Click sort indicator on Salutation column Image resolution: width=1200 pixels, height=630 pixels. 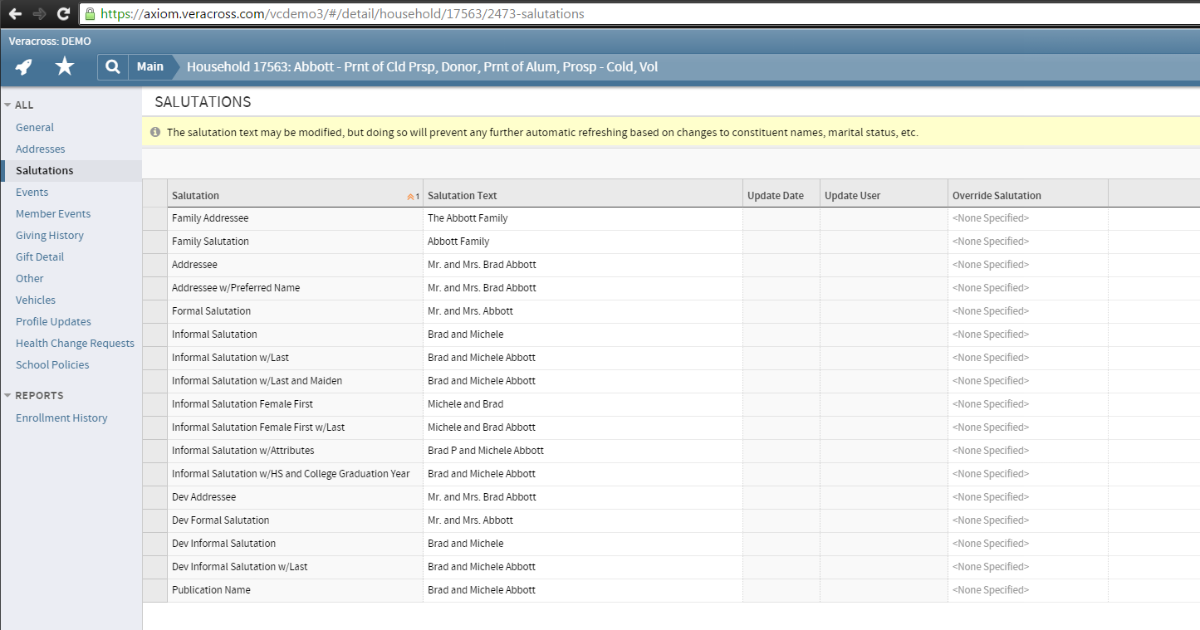[x=412, y=196]
